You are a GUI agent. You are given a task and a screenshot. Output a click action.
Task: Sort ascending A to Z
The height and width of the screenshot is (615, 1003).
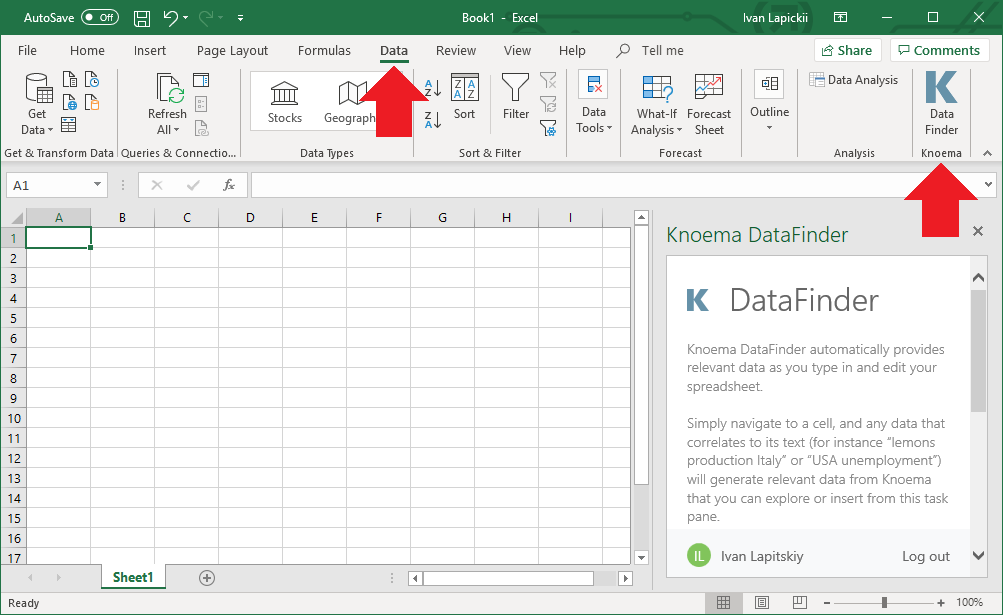click(x=433, y=88)
